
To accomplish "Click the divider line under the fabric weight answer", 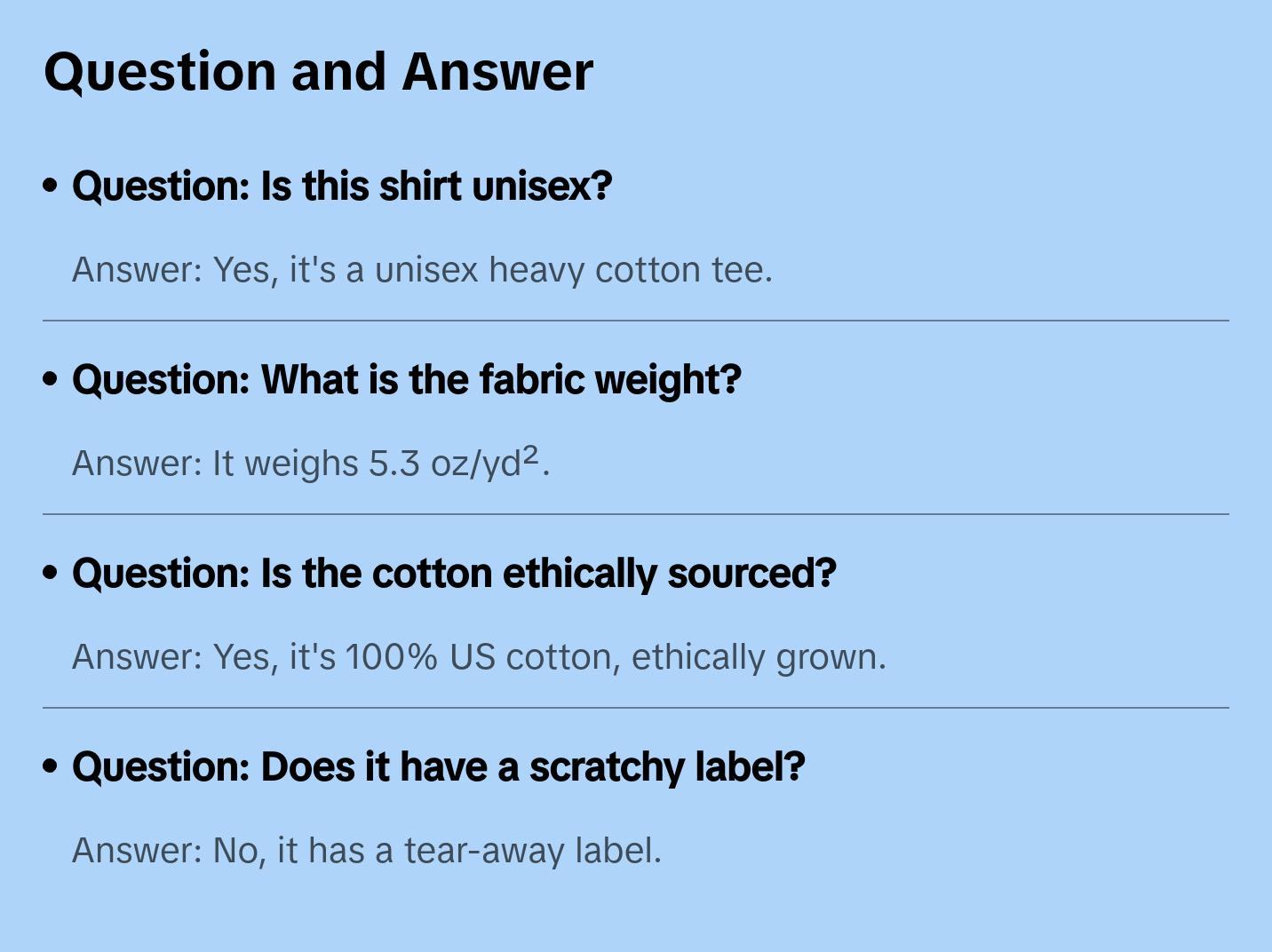I will 635,514.
